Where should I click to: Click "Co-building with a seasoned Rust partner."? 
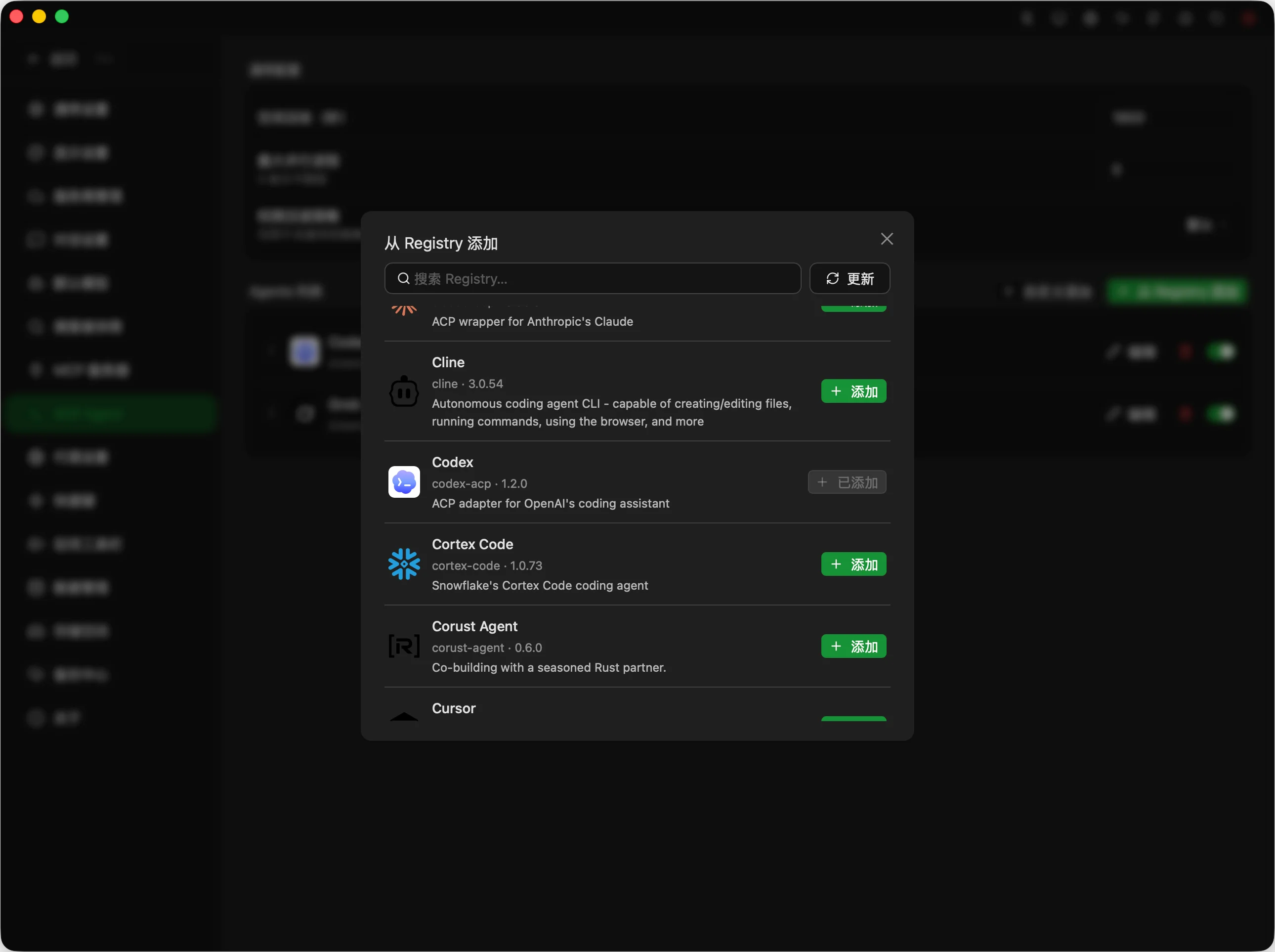549,668
